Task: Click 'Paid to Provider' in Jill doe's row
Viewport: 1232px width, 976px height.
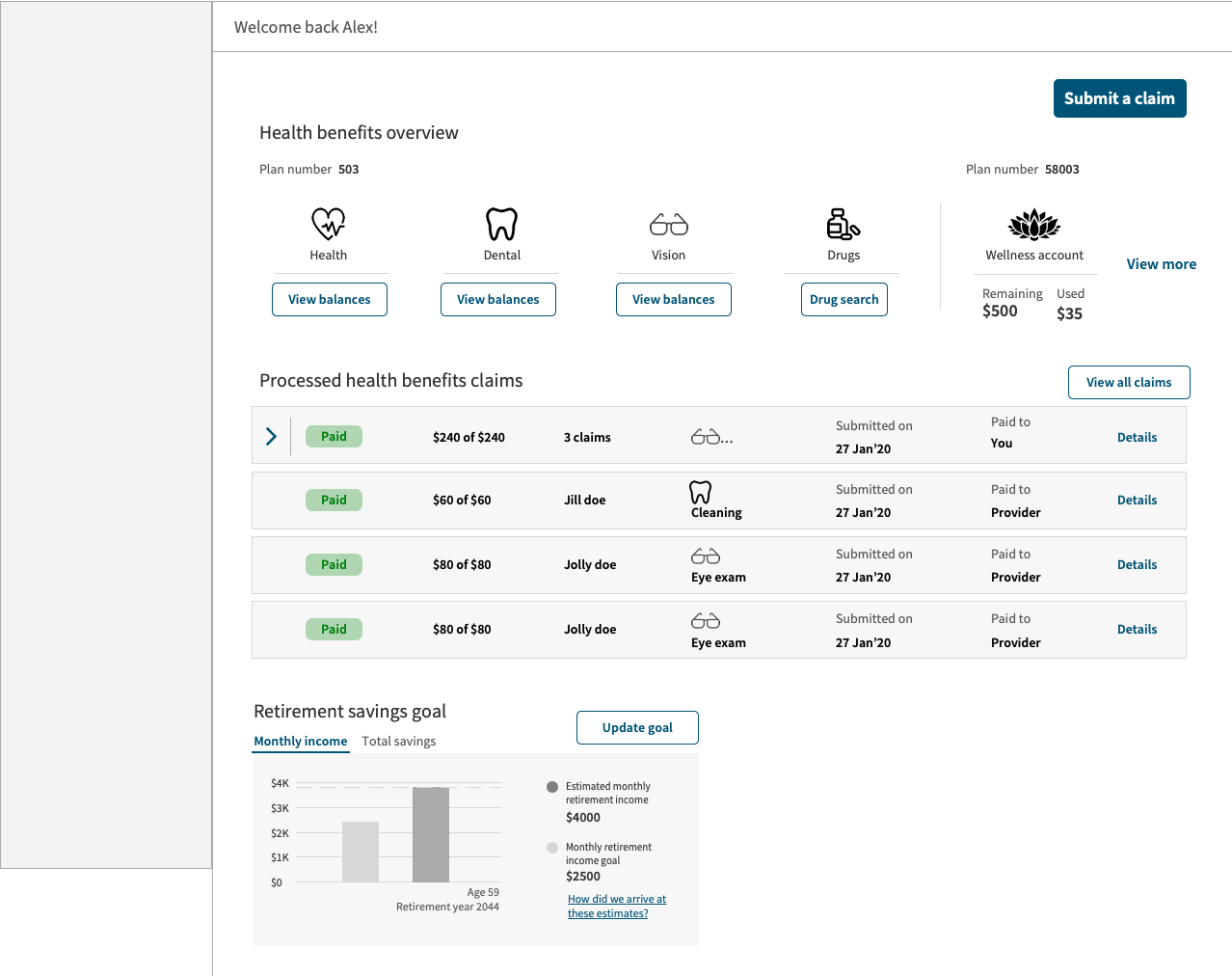Action: click(x=1016, y=501)
